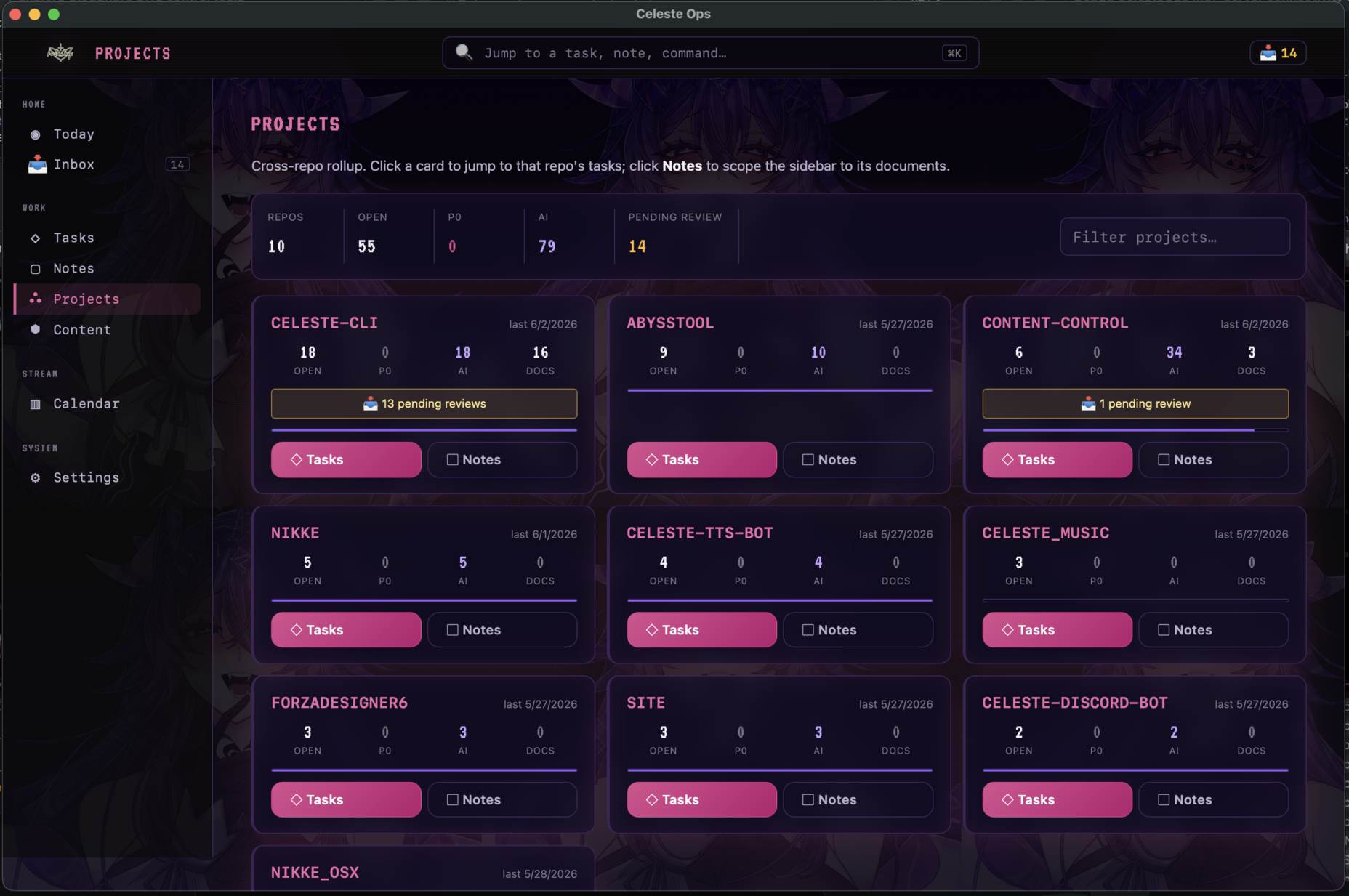Viewport: 1349px width, 896px height.
Task: Click the Filter projects input
Action: click(x=1175, y=237)
